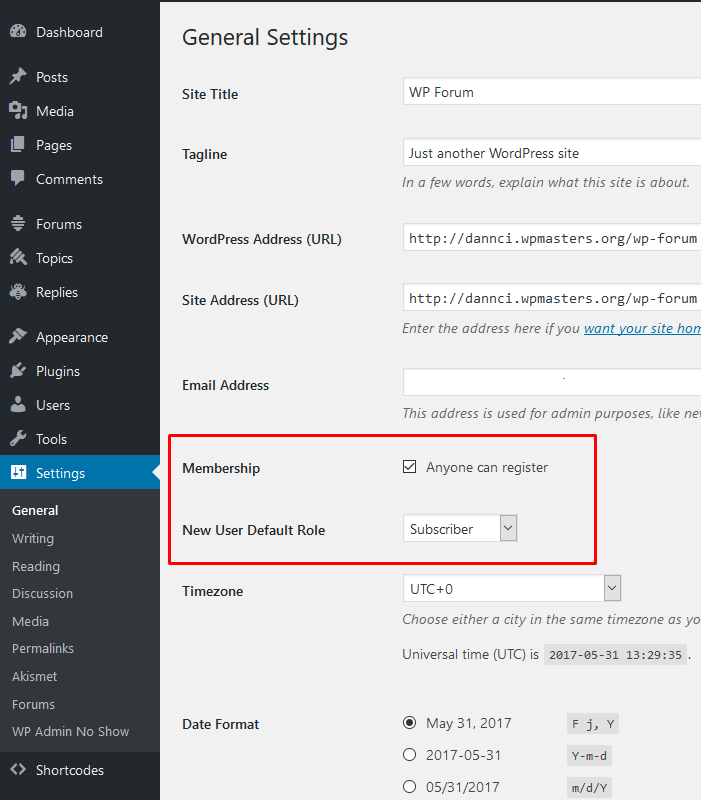Open Appearance via its paintbrush icon

(18, 337)
